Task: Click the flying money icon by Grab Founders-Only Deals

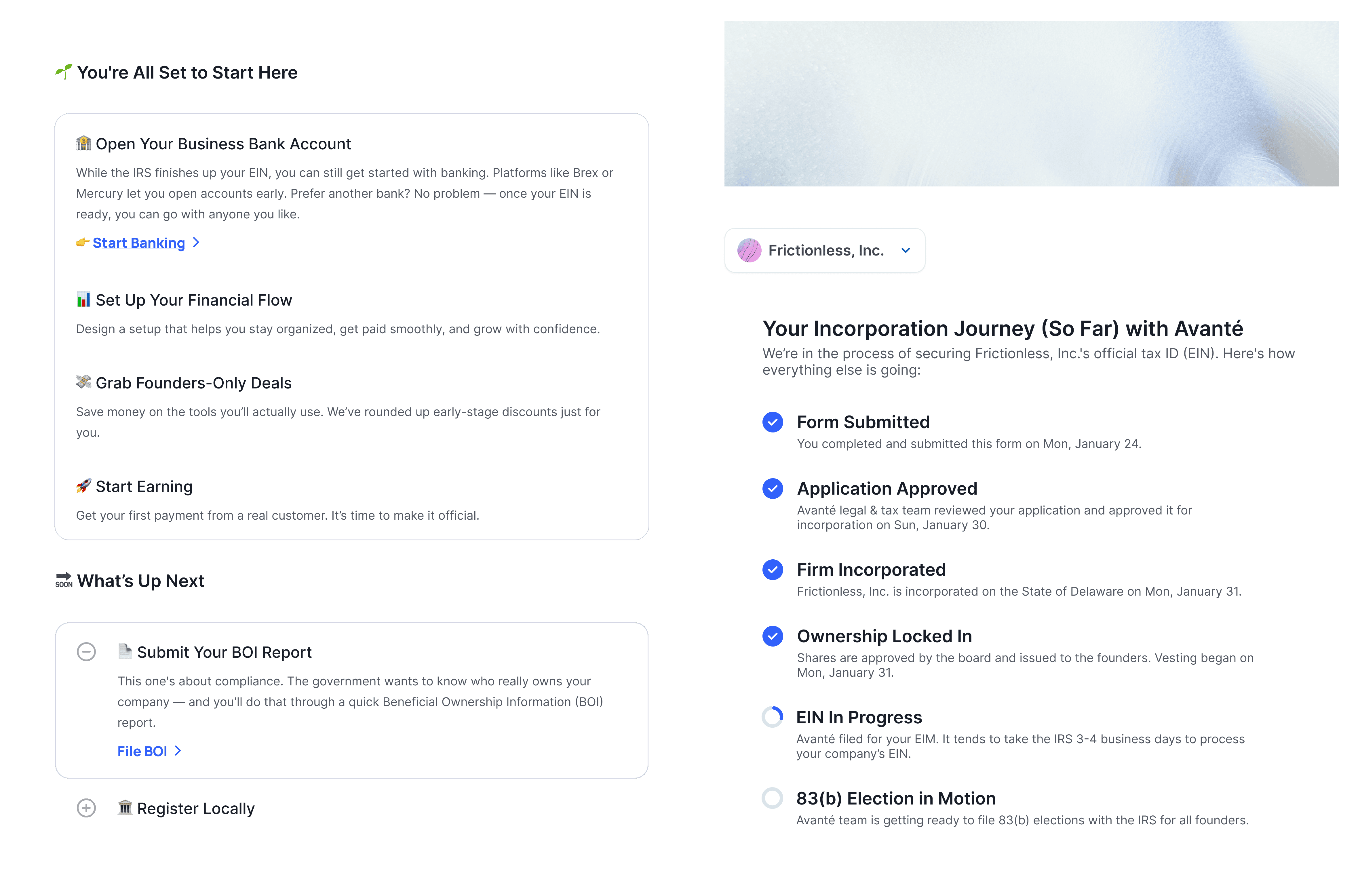Action: coord(83,382)
